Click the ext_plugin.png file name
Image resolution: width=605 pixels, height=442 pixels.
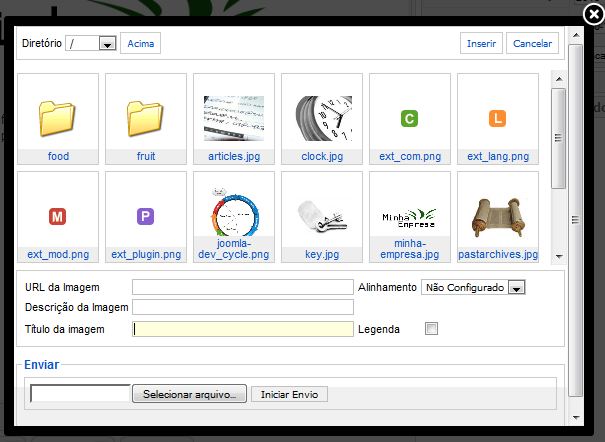146,254
